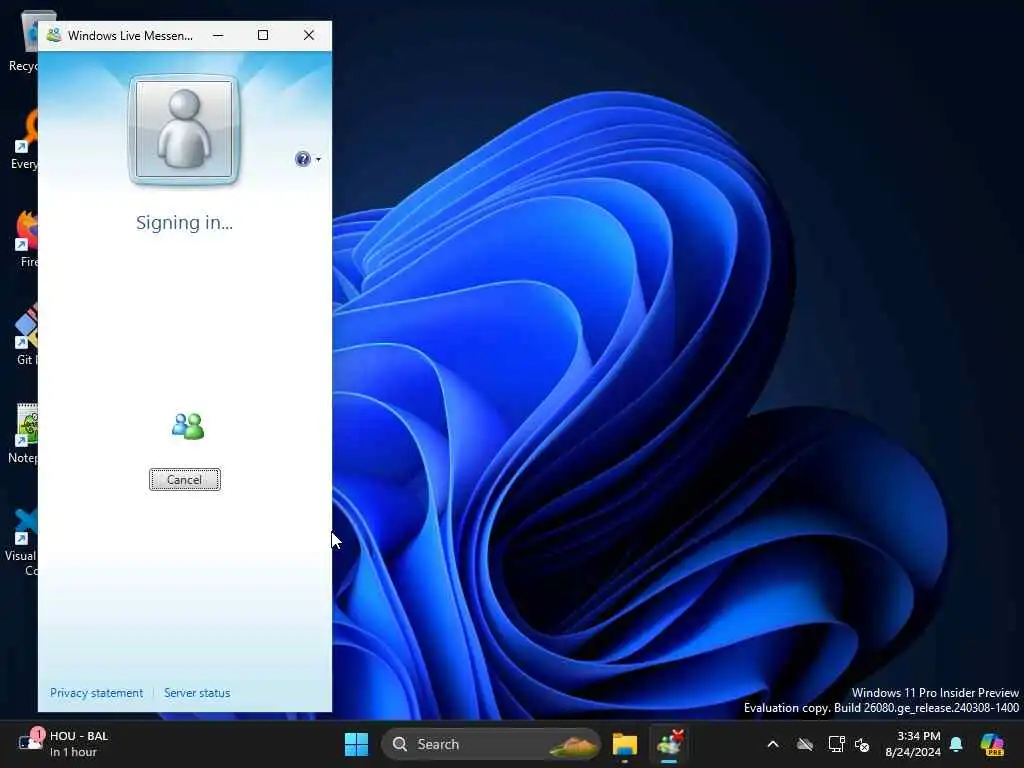Cancel the Messenger sign-in
This screenshot has height=768, width=1024.
(x=185, y=479)
